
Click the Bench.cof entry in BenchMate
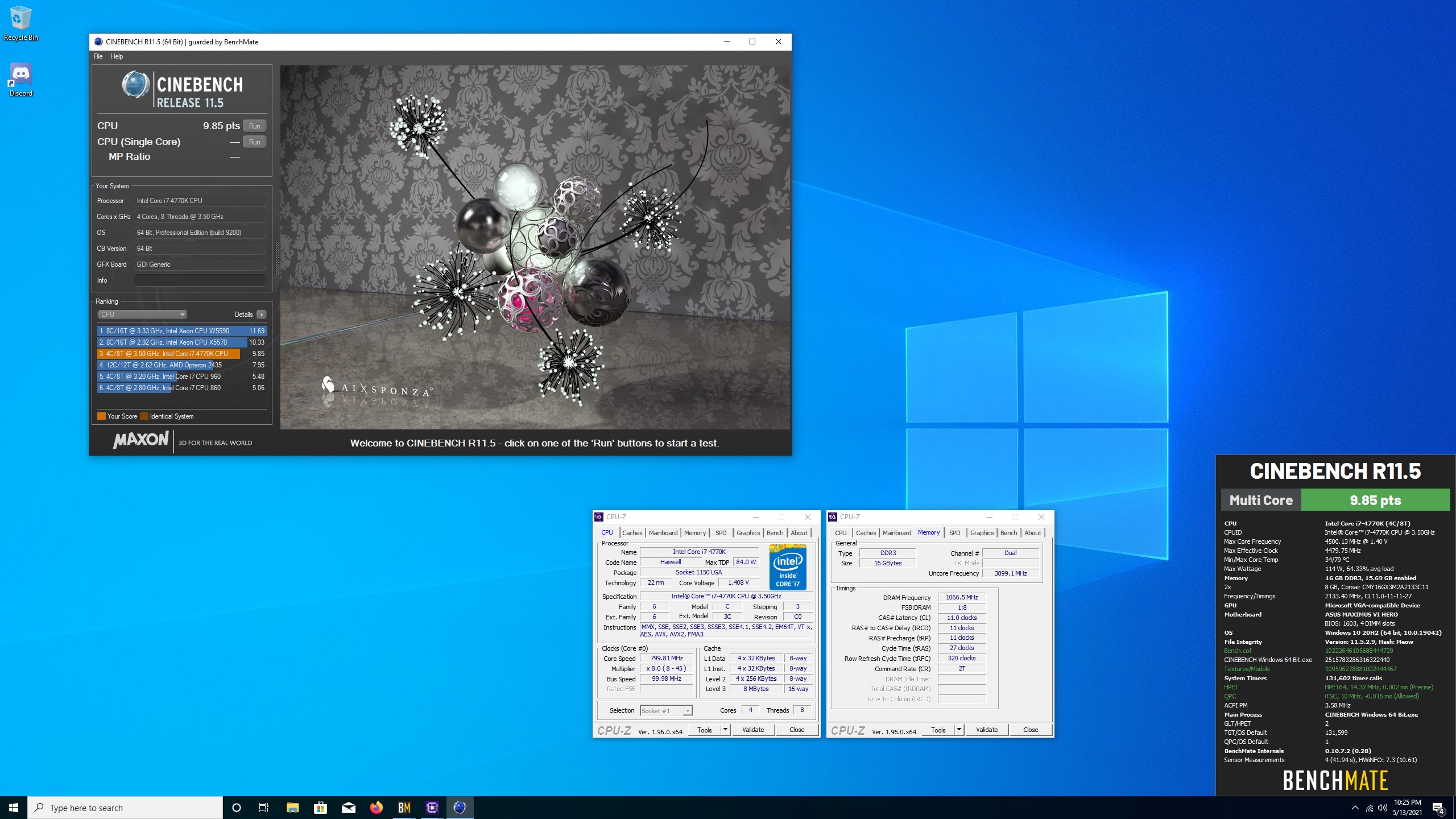coord(1238,651)
